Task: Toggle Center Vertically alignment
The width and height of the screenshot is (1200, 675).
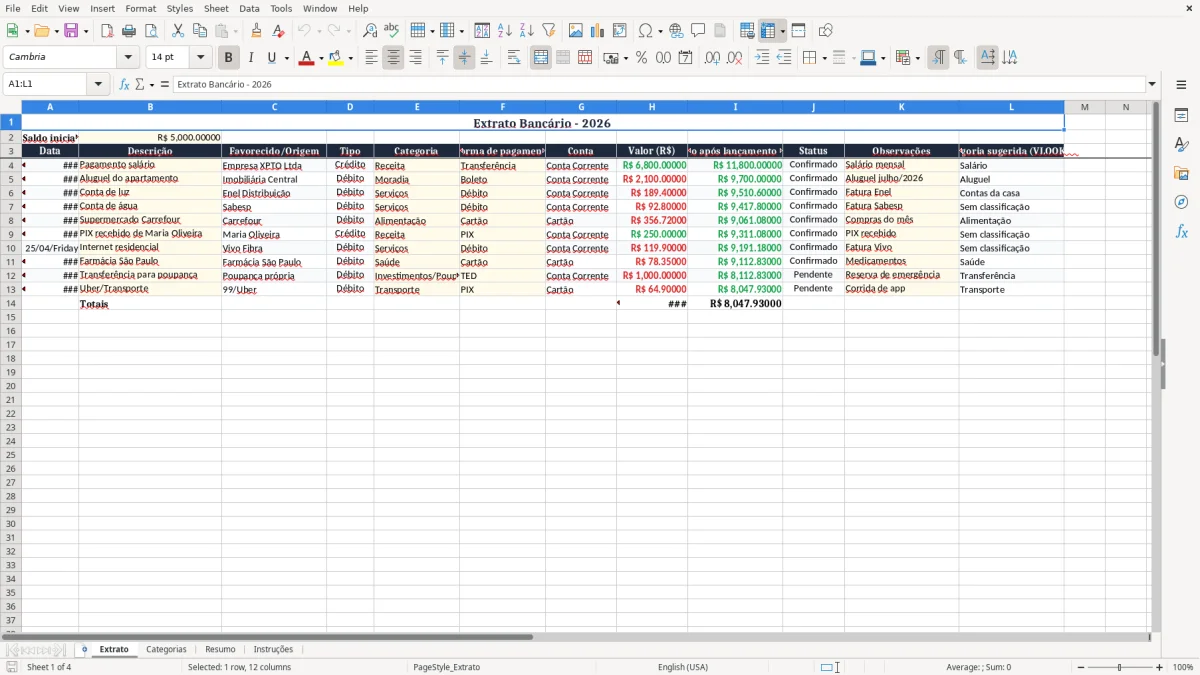Action: tap(464, 58)
